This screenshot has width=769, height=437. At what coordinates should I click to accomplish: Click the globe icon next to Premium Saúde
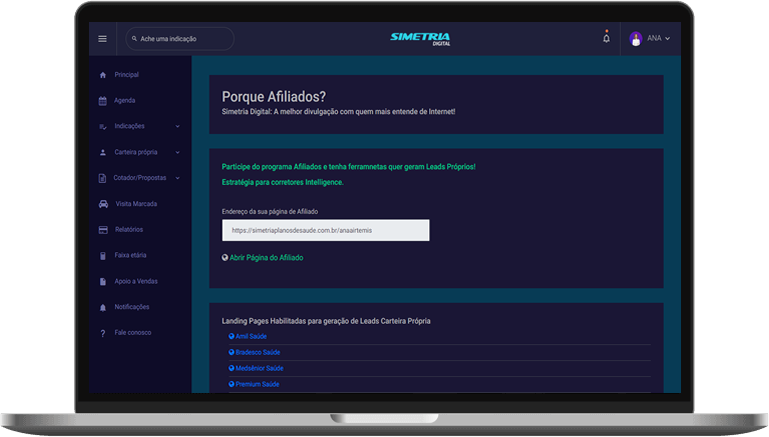tap(231, 384)
